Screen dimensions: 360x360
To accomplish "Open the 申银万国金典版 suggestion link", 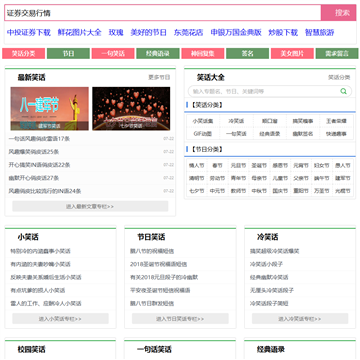I will click(236, 32).
